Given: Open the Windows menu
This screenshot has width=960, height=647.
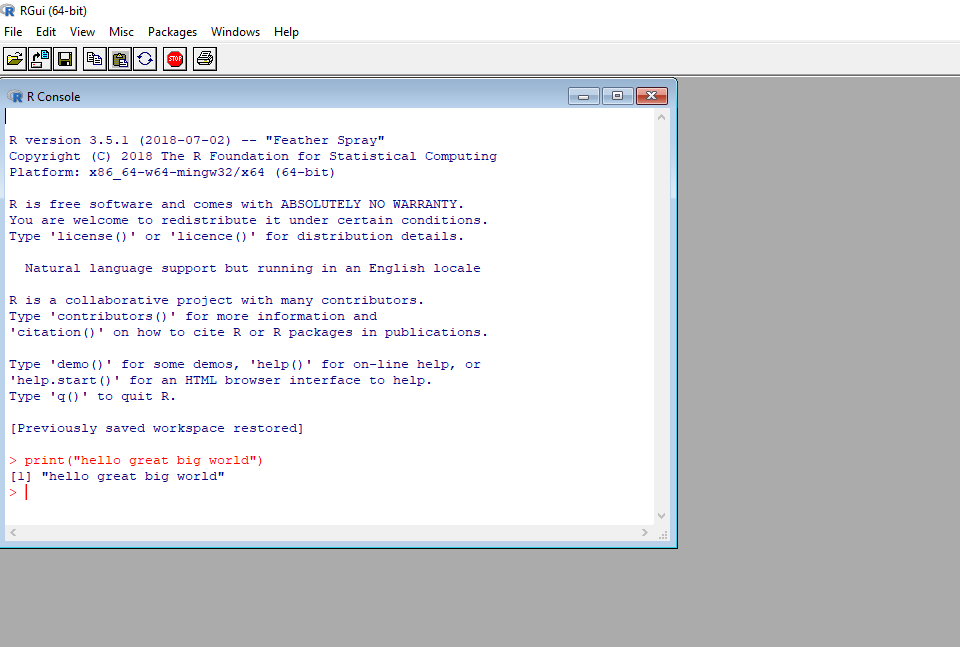Looking at the screenshot, I should tap(235, 32).
